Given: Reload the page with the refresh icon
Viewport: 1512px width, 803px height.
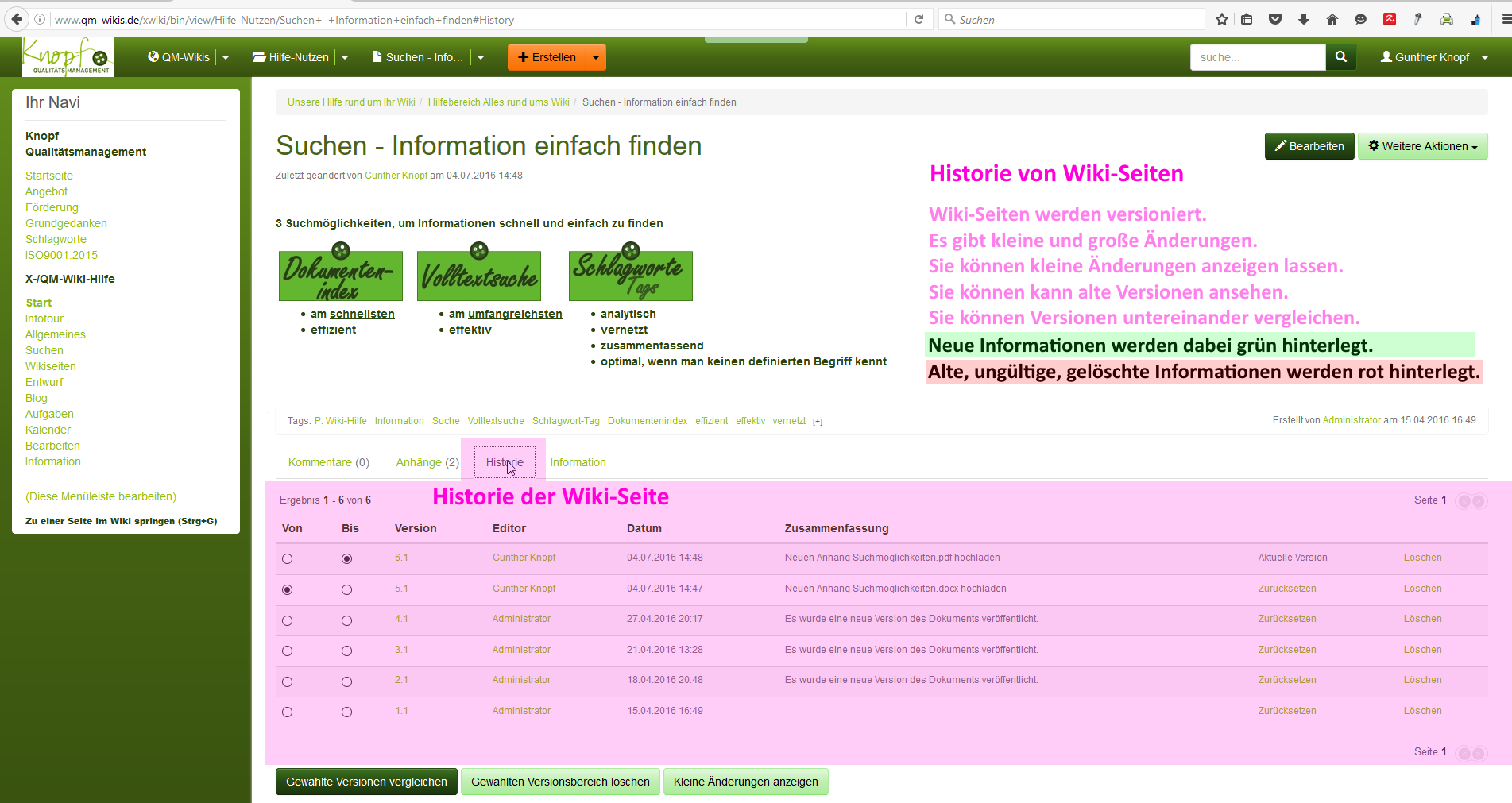Looking at the screenshot, I should [x=918, y=19].
